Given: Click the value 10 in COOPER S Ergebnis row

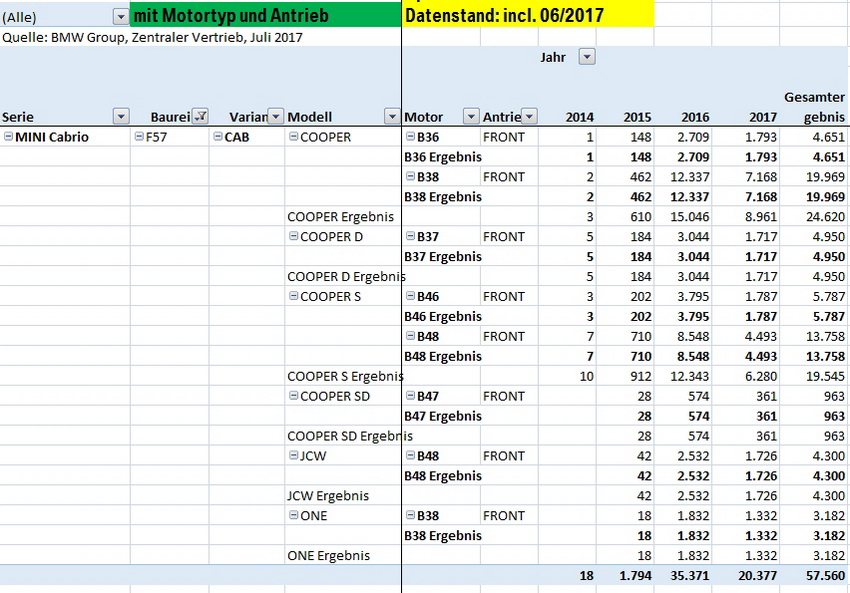Looking at the screenshot, I should (587, 376).
